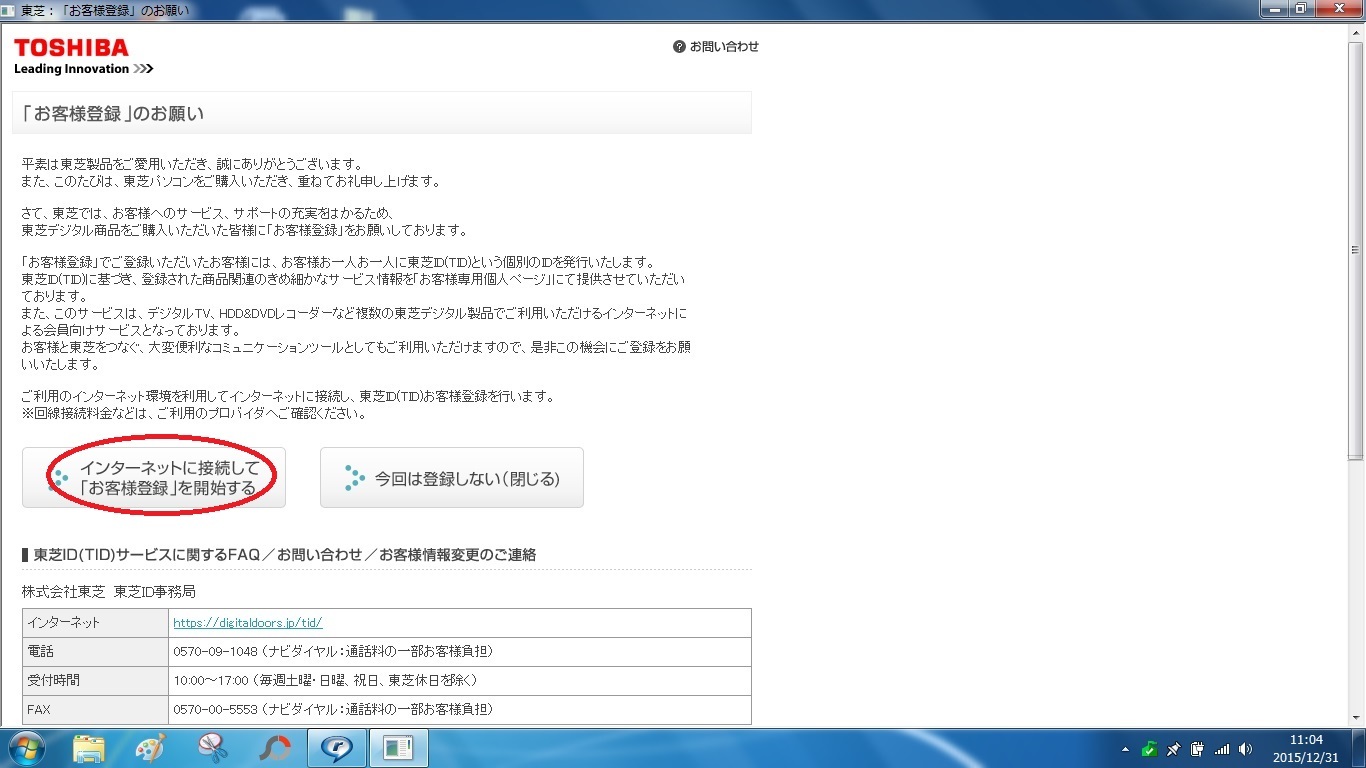Click the TOSHIBA Leading Innovation logo

click(x=84, y=56)
